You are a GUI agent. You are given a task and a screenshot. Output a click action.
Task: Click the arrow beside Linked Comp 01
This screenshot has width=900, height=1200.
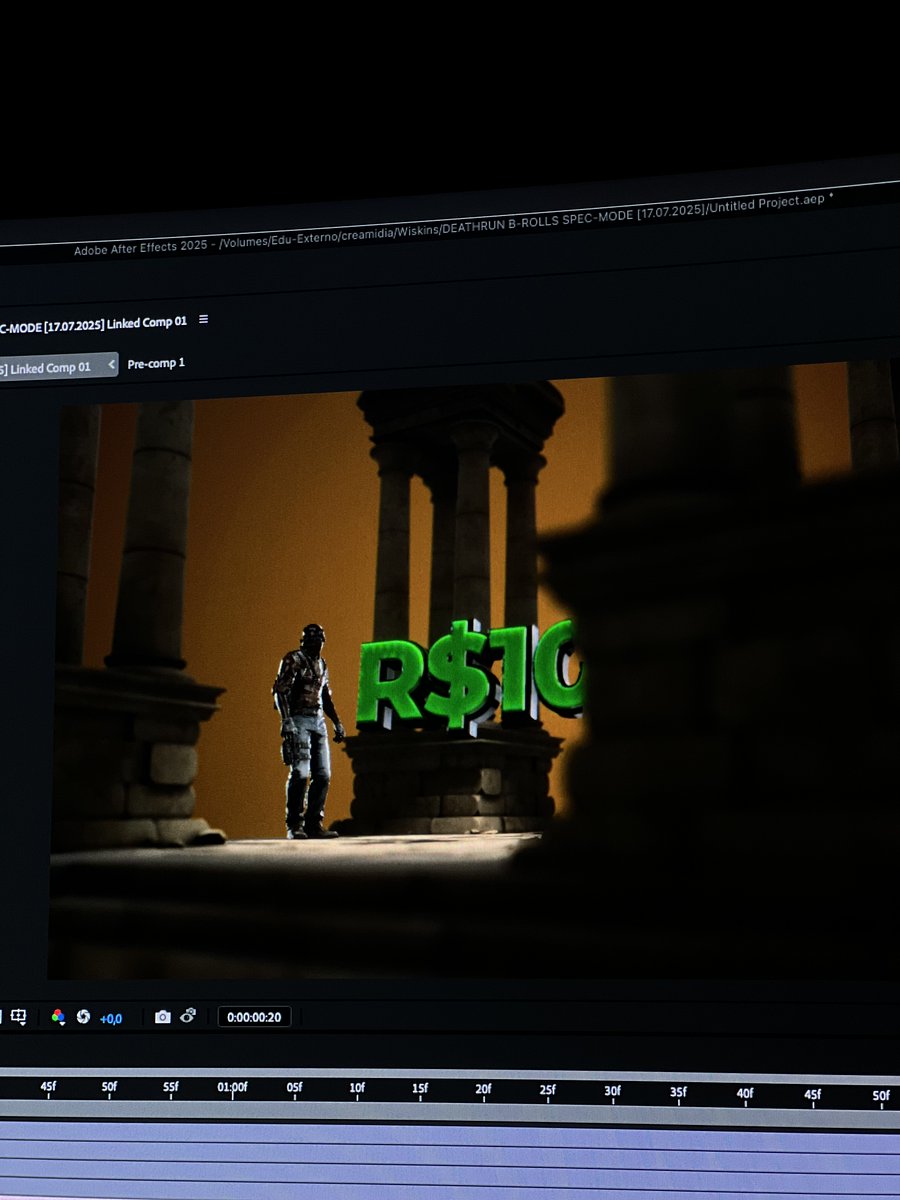[x=111, y=365]
